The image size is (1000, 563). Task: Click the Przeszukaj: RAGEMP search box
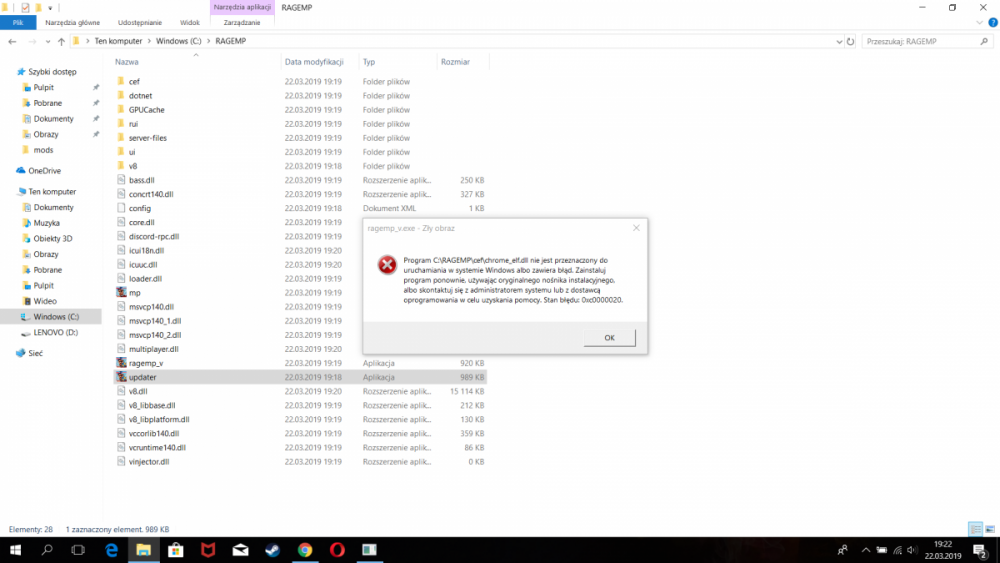coord(927,41)
